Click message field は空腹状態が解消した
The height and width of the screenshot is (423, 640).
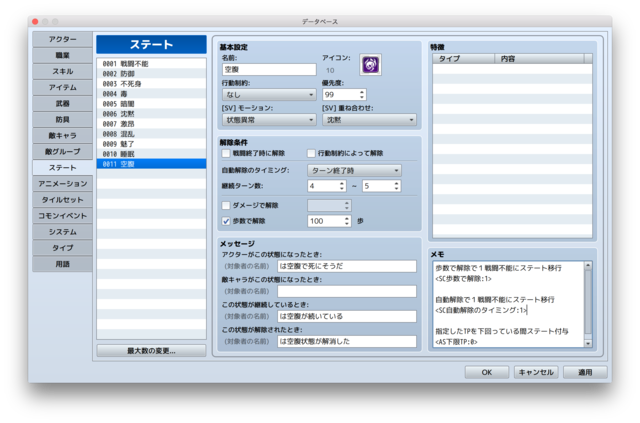pyautogui.click(x=347, y=341)
